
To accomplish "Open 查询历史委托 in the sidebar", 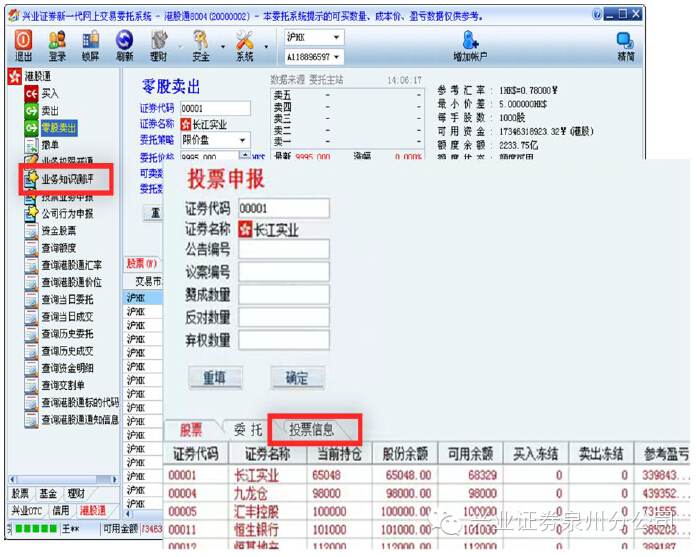I will 68,334.
